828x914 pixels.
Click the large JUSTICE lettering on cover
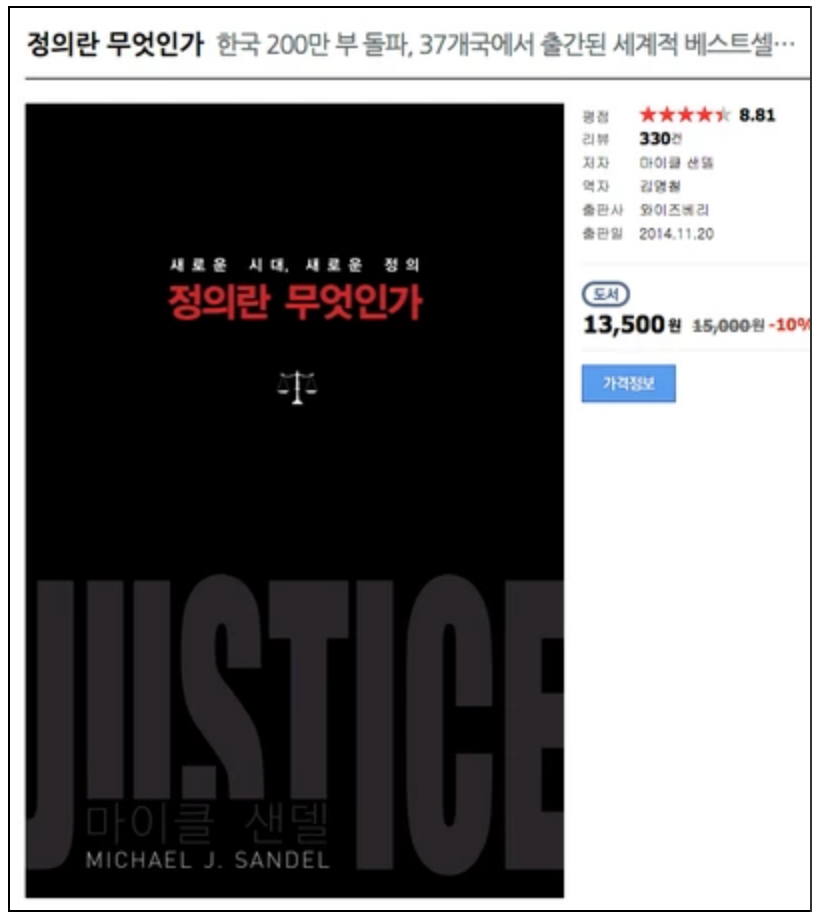click(x=295, y=722)
